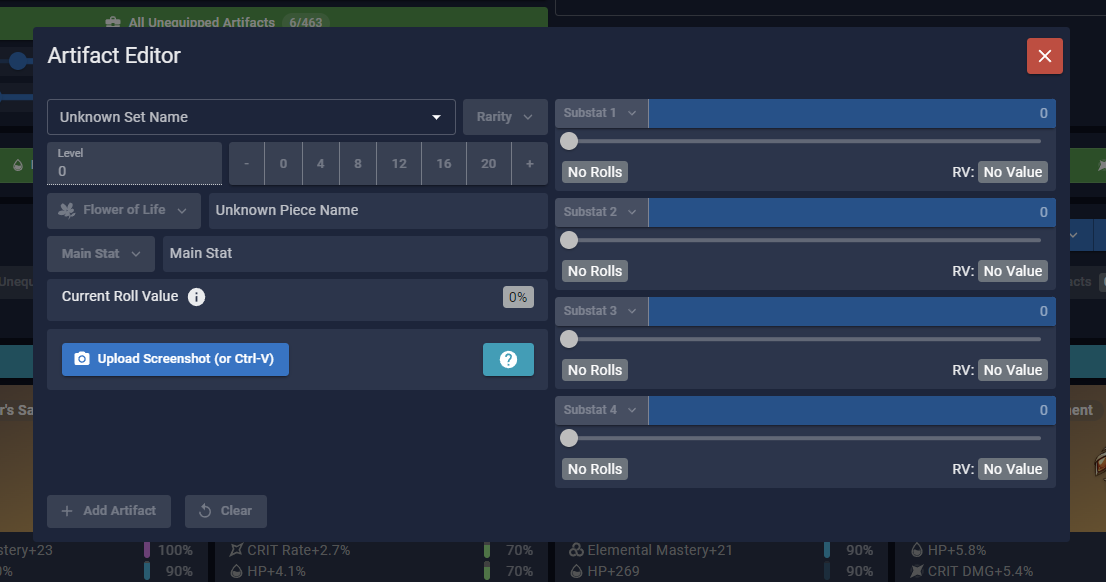Toggle the No Rolls chip under Substat 1

coord(594,171)
